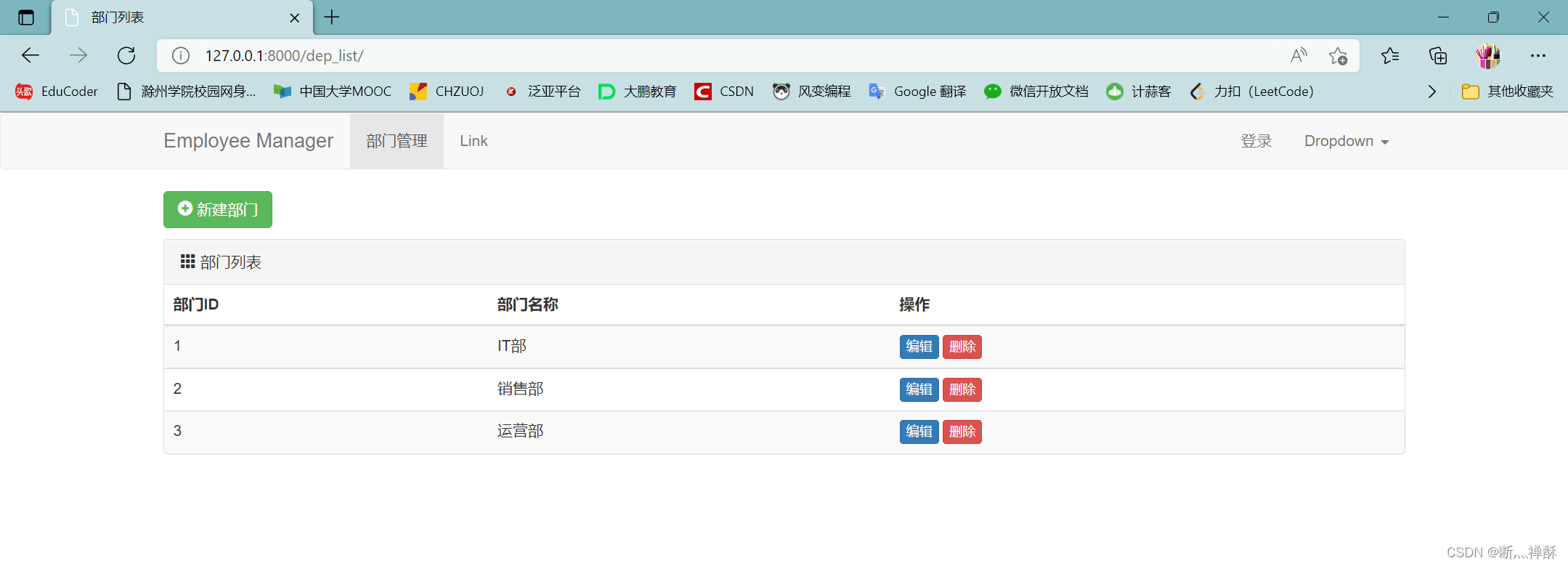Select the 部门管理 nav item
This screenshot has width=1568, height=566.
[x=397, y=141]
